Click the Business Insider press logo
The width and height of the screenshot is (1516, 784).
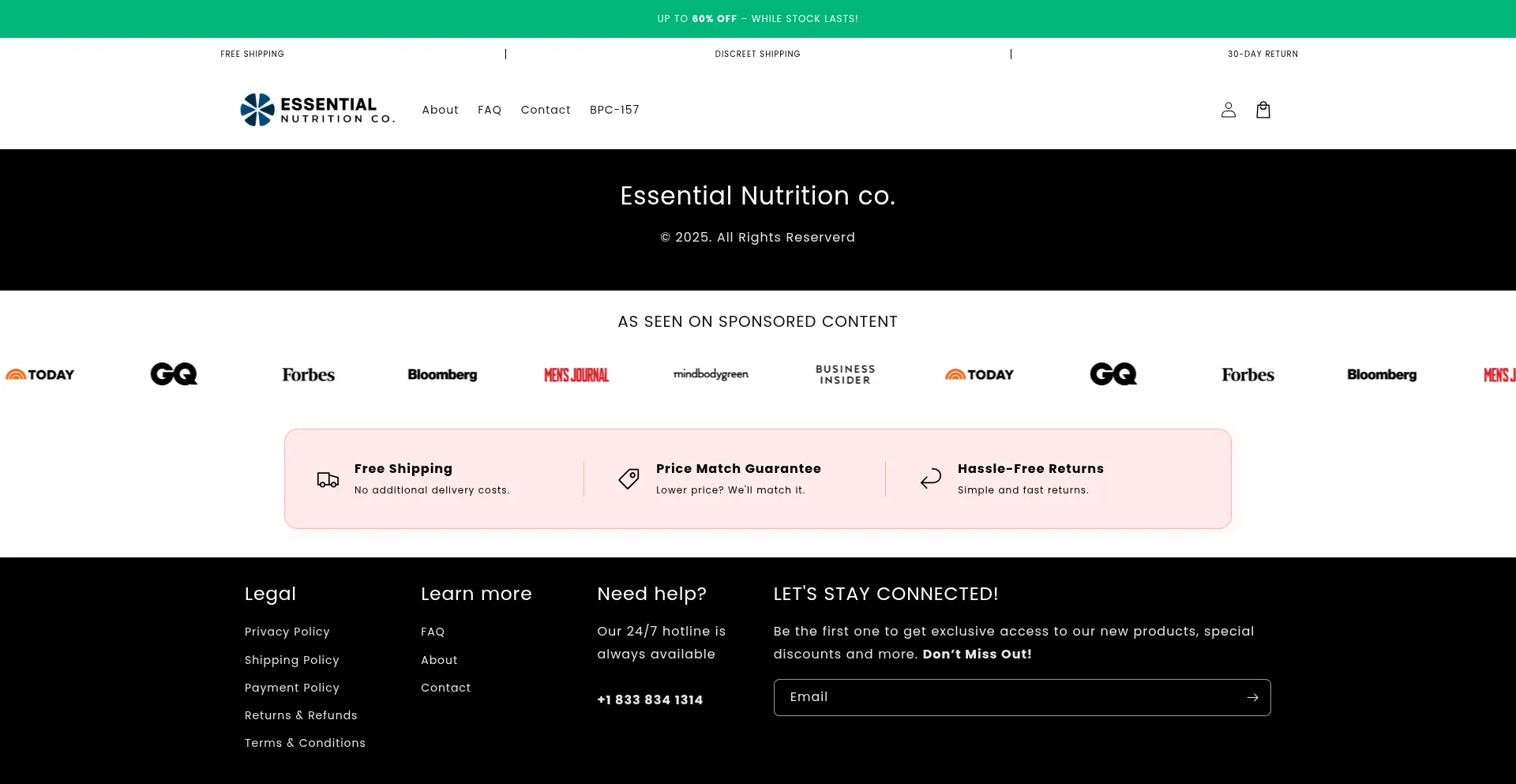click(x=845, y=373)
